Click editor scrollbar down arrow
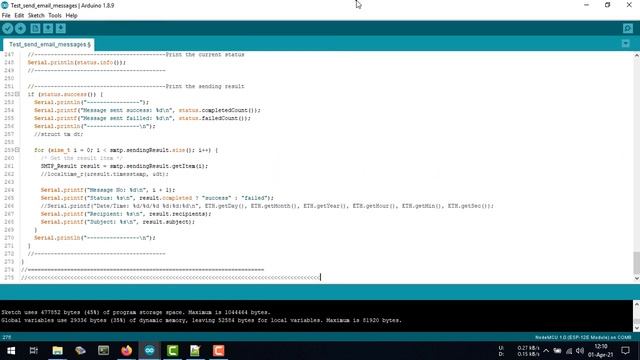 (636, 278)
